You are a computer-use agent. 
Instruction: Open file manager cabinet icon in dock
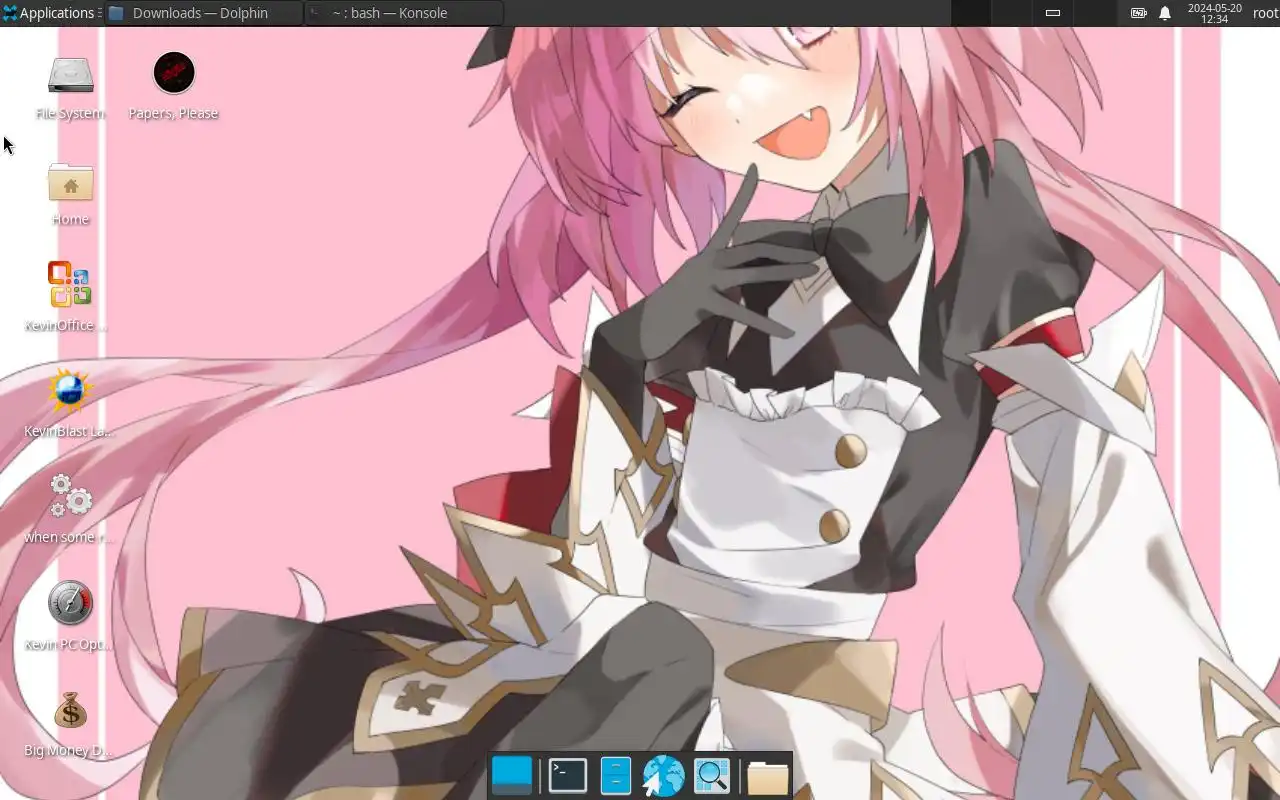[616, 776]
